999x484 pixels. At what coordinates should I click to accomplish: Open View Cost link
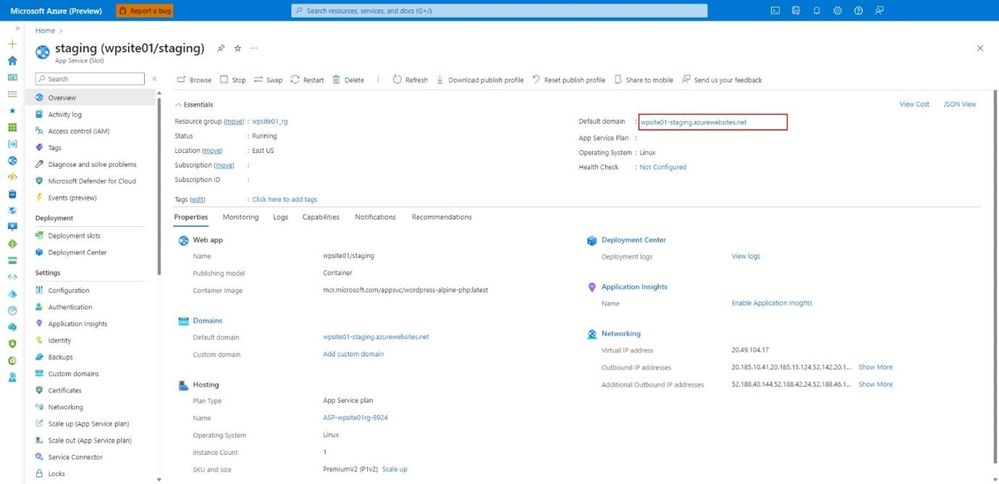914,104
